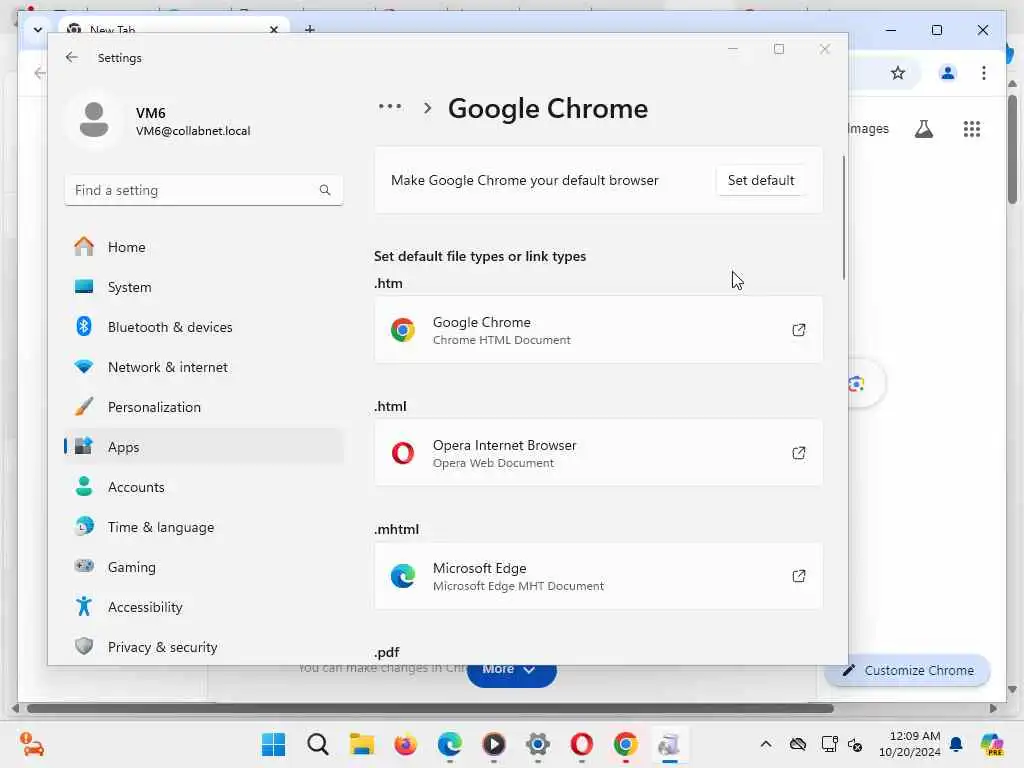
Task: Click open icon on .mhtml Edge row
Action: (799, 576)
